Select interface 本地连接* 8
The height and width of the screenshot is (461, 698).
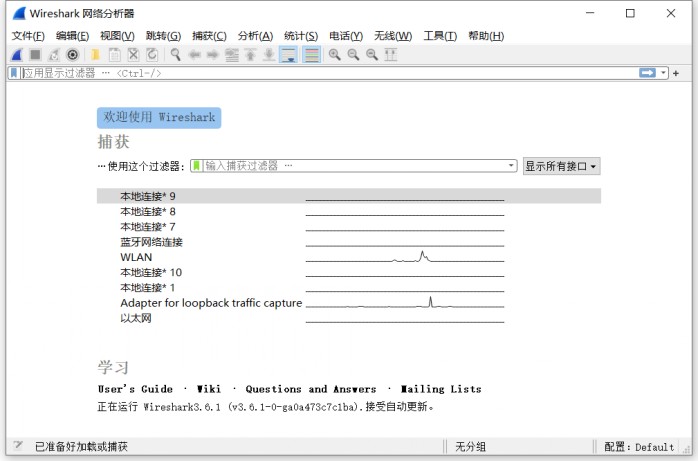pyautogui.click(x=349, y=211)
